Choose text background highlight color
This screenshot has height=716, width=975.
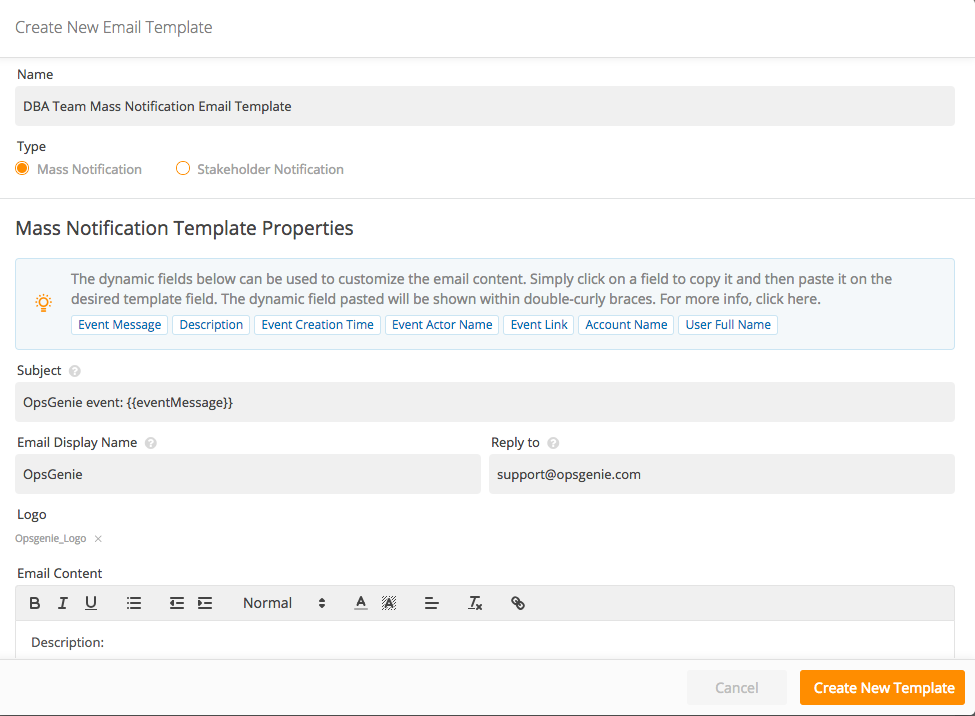click(x=389, y=603)
